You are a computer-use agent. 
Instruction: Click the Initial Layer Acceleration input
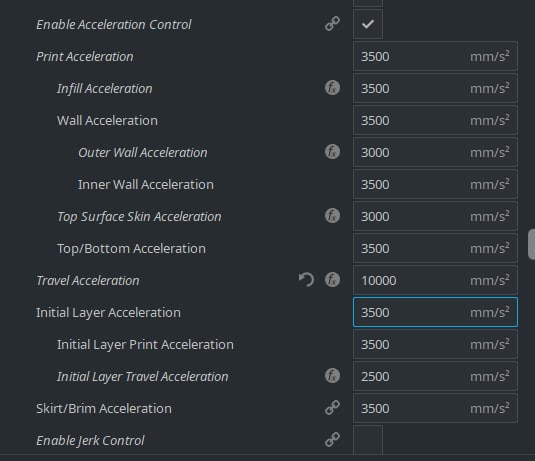pyautogui.click(x=435, y=312)
